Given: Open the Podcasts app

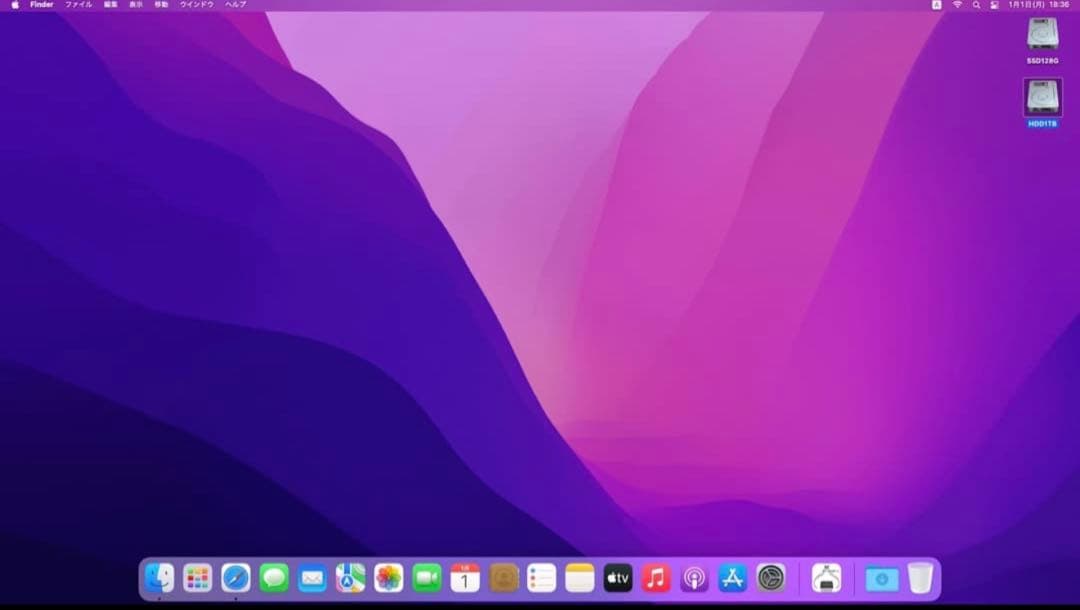Looking at the screenshot, I should (x=694, y=577).
